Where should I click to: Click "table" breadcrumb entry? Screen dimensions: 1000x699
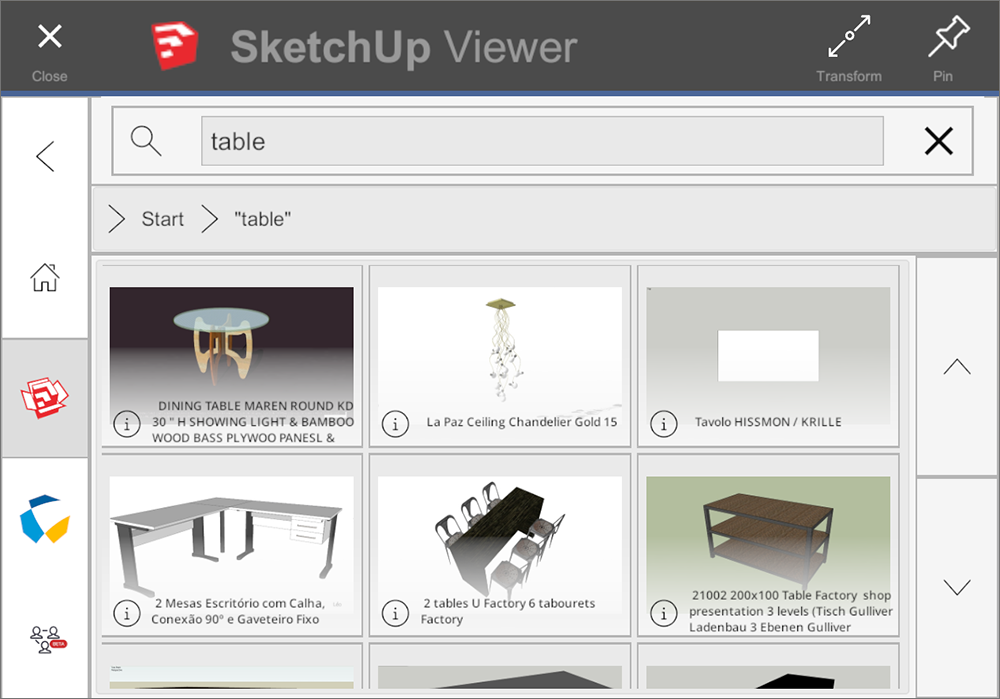pyautogui.click(x=262, y=219)
